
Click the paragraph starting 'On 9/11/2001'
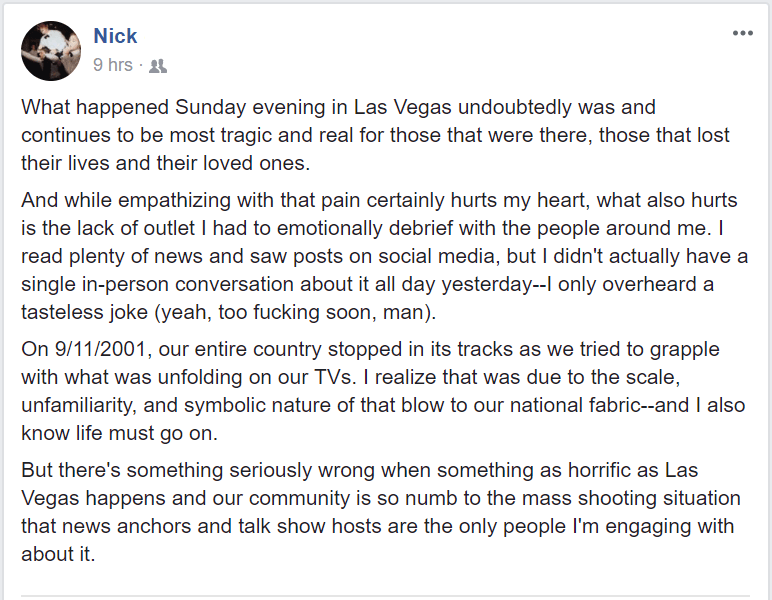[383, 391]
